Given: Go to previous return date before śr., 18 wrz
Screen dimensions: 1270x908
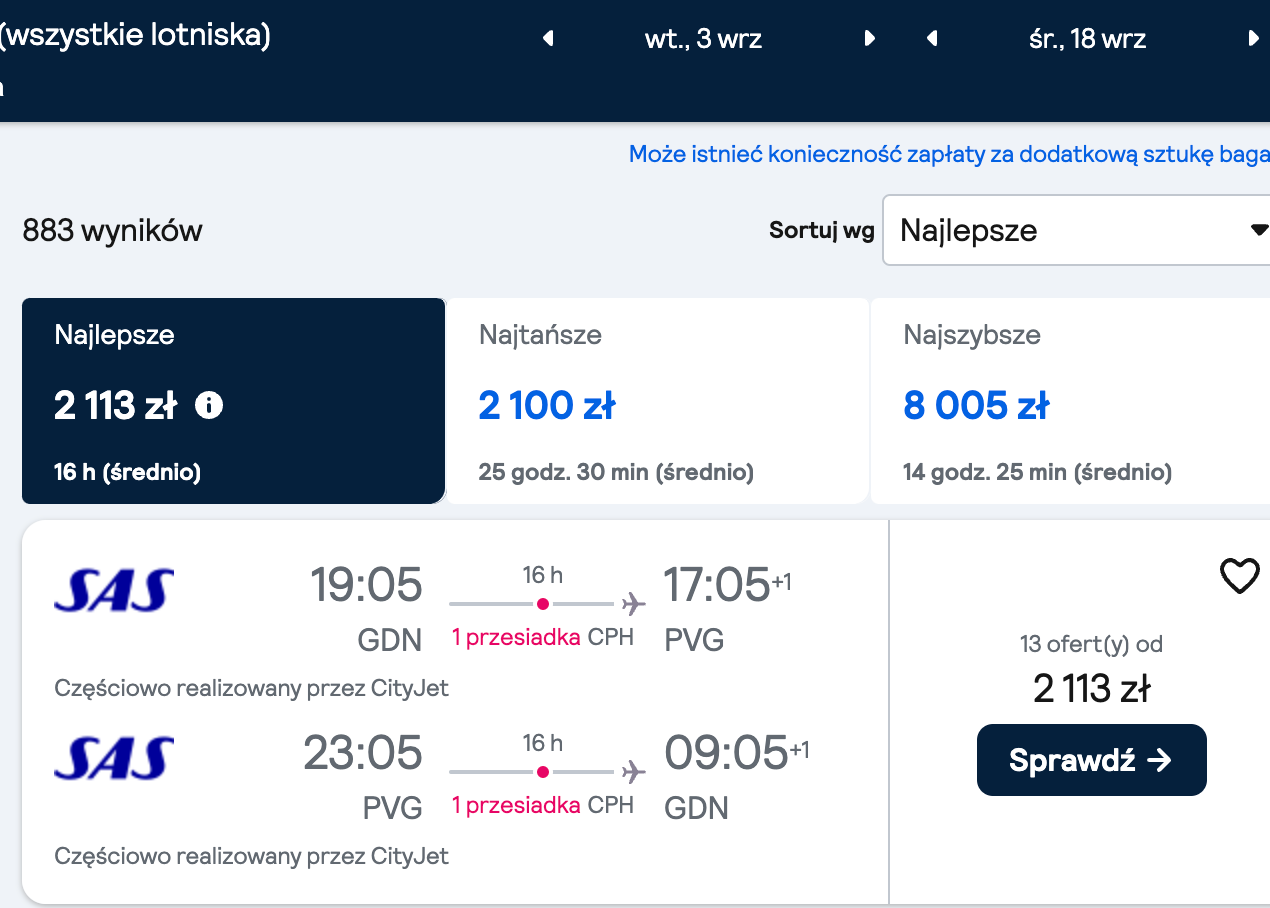Looking at the screenshot, I should tap(932, 39).
